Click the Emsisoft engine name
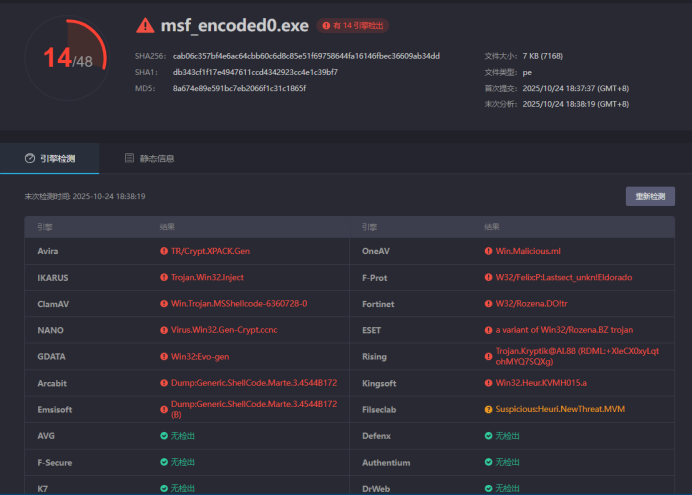The image size is (692, 495). tap(55, 409)
